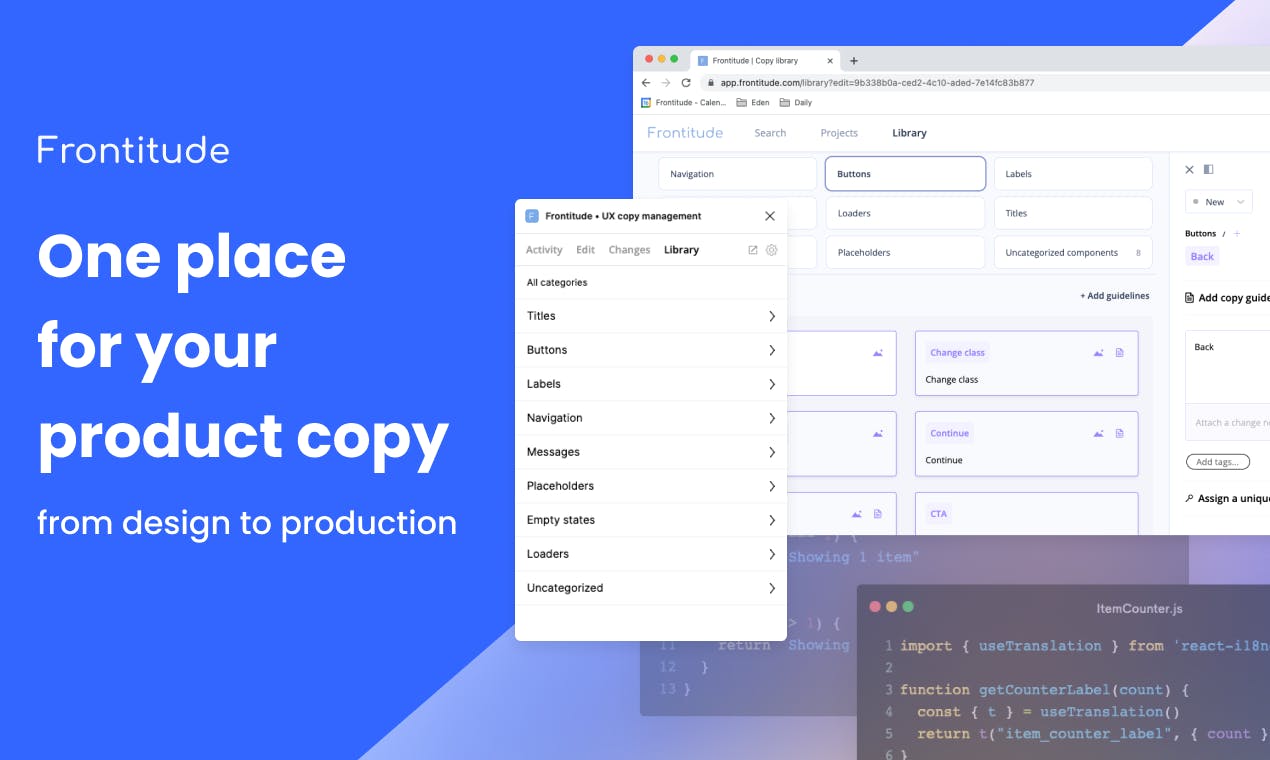Click in the browser address bar
1270x760 pixels.
[x=985, y=83]
